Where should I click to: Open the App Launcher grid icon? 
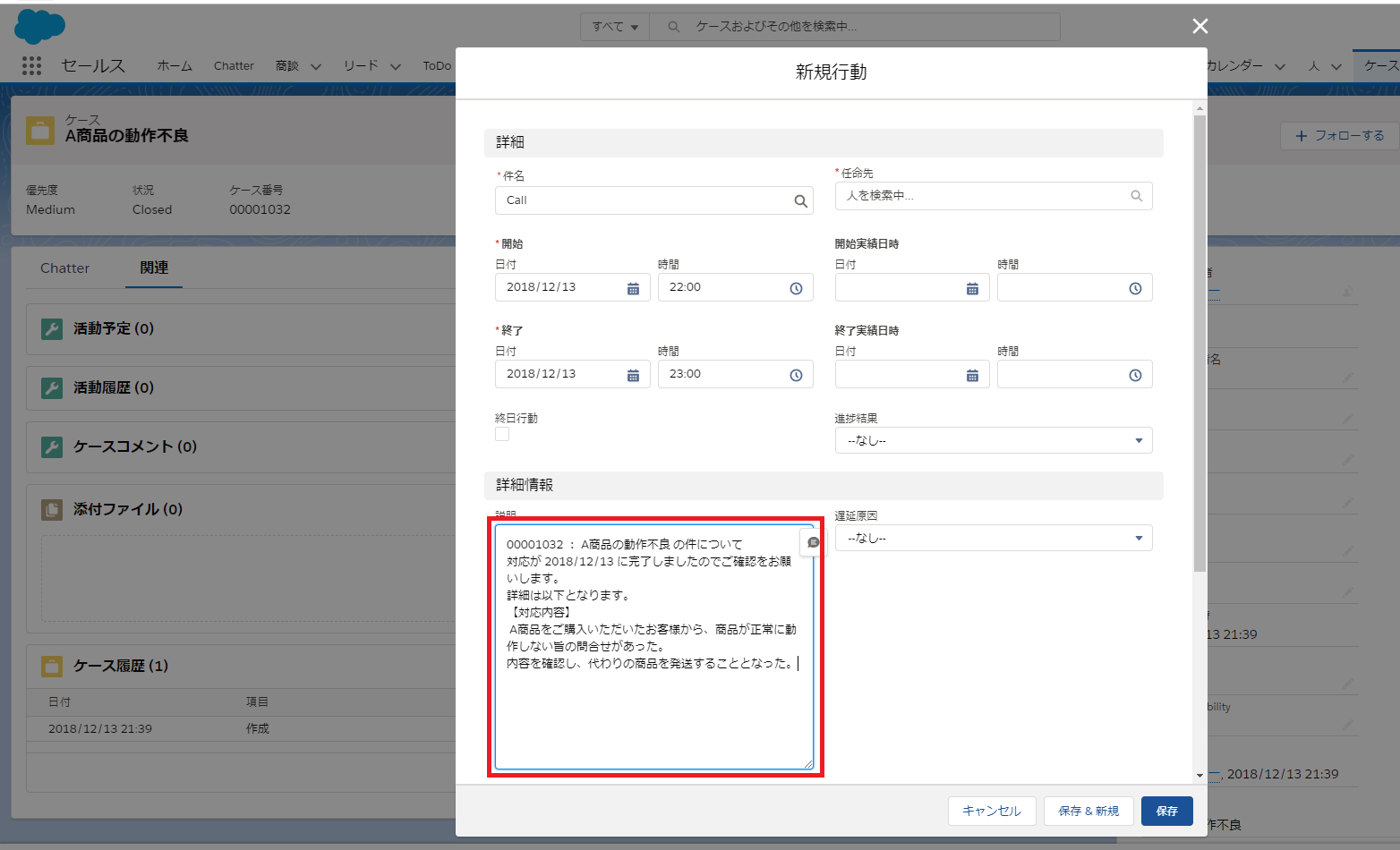(x=31, y=65)
